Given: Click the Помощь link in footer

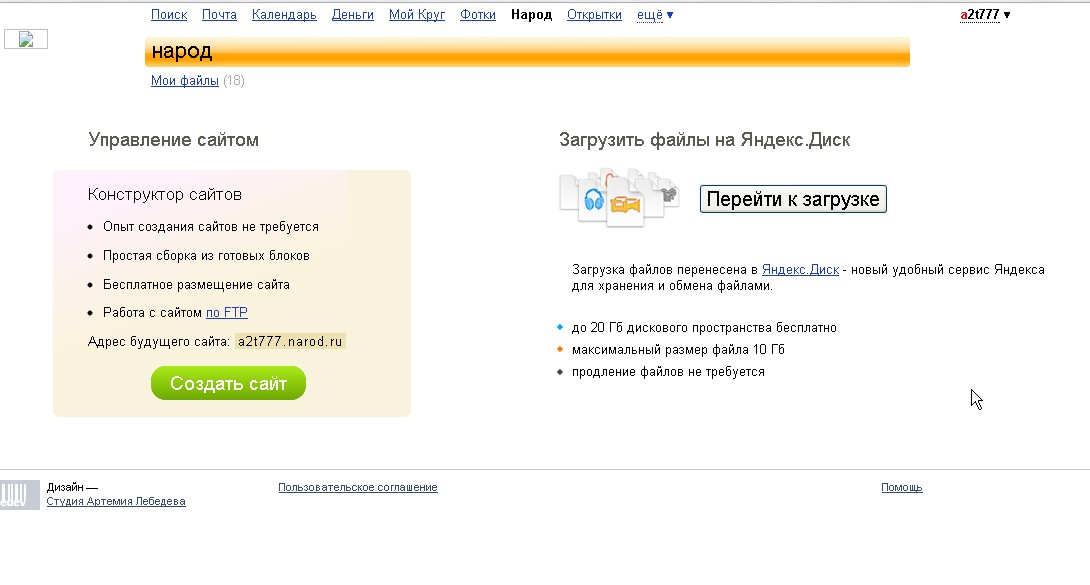Looking at the screenshot, I should tap(901, 488).
